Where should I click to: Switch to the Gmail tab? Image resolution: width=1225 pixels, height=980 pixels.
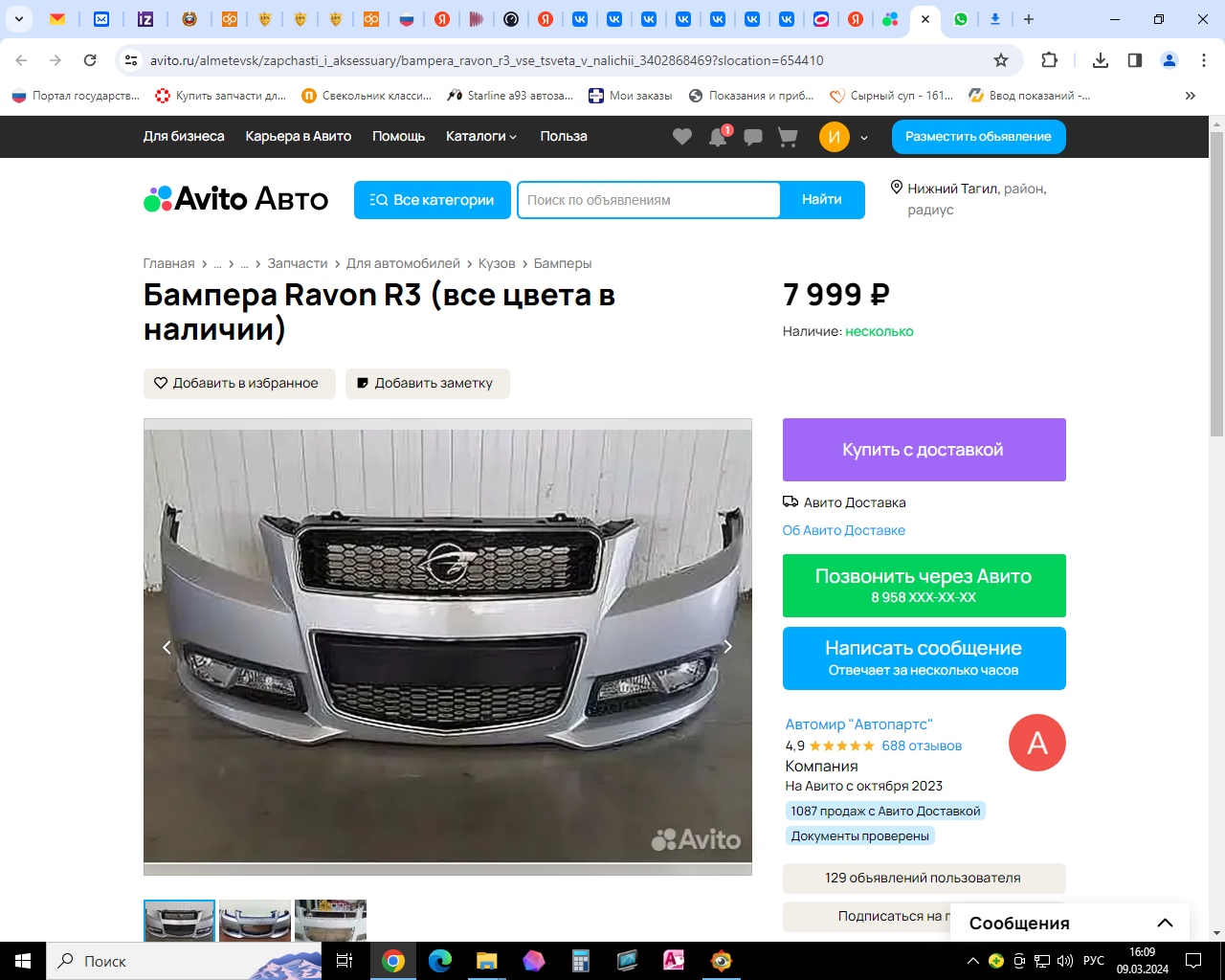tap(57, 19)
